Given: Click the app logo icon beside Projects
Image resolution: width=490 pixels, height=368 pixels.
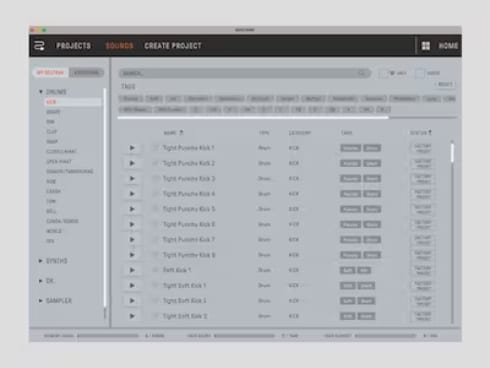Looking at the screenshot, I should click(x=39, y=46).
